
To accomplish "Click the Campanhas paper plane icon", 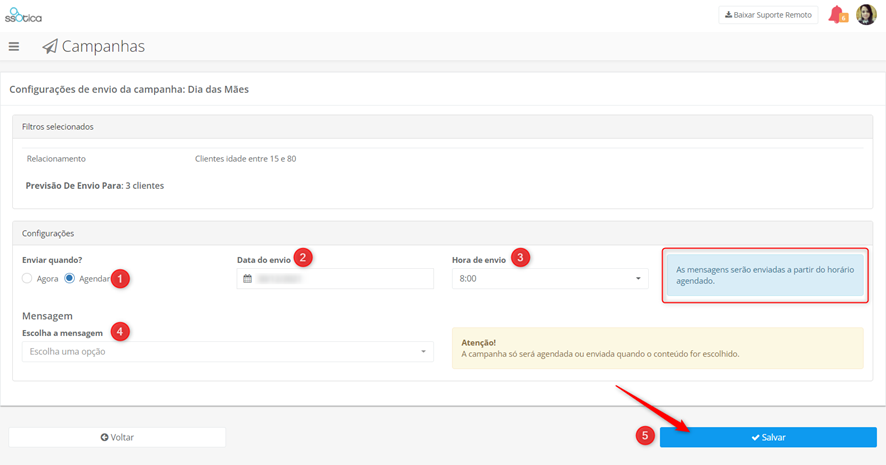I will click(50, 46).
